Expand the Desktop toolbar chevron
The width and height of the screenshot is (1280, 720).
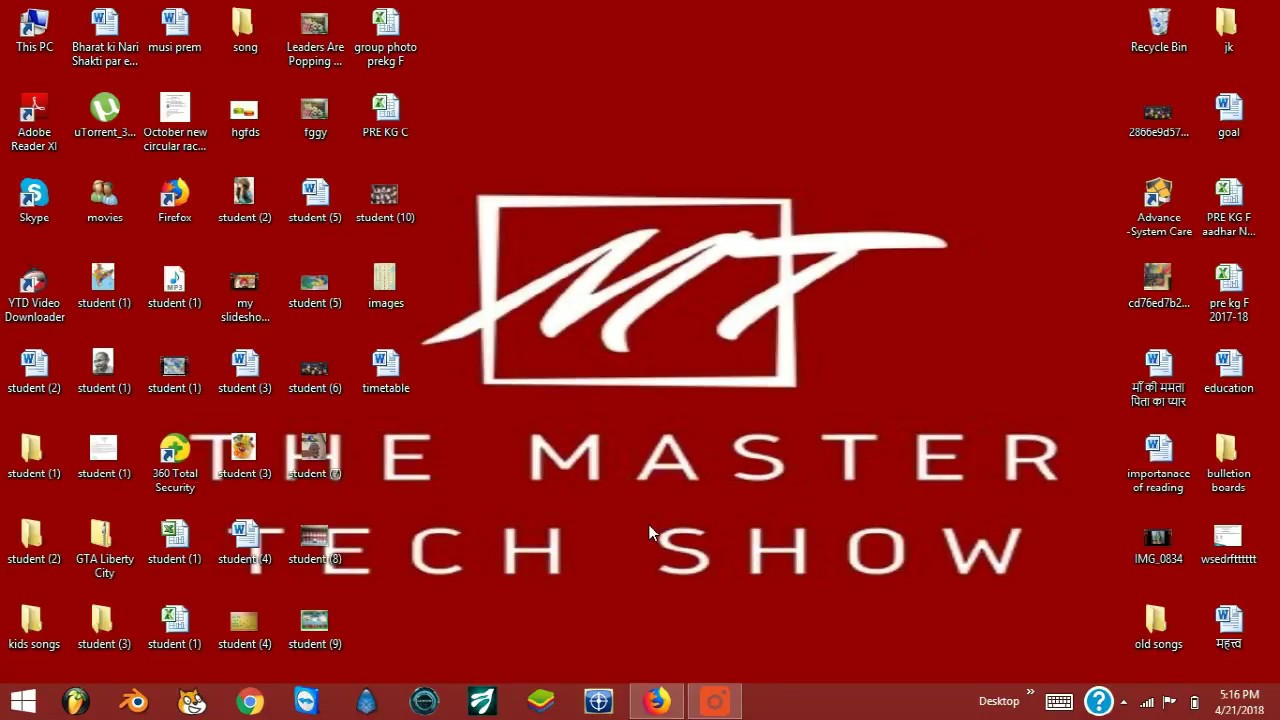tap(1030, 692)
